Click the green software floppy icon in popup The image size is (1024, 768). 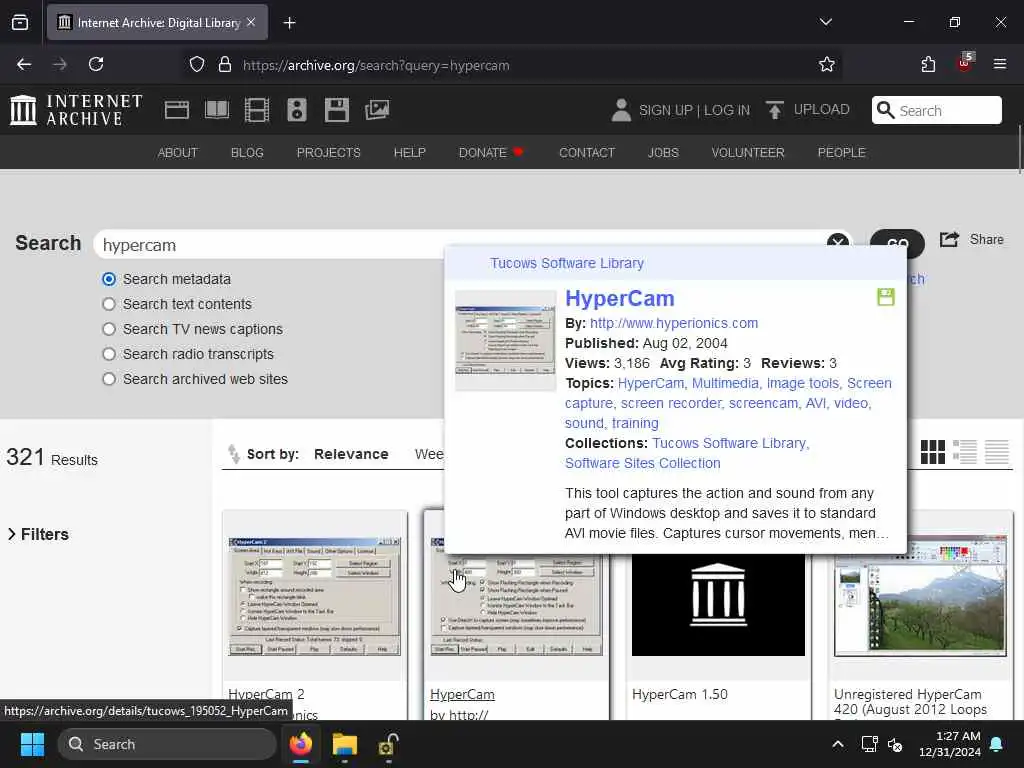pyautogui.click(x=886, y=297)
